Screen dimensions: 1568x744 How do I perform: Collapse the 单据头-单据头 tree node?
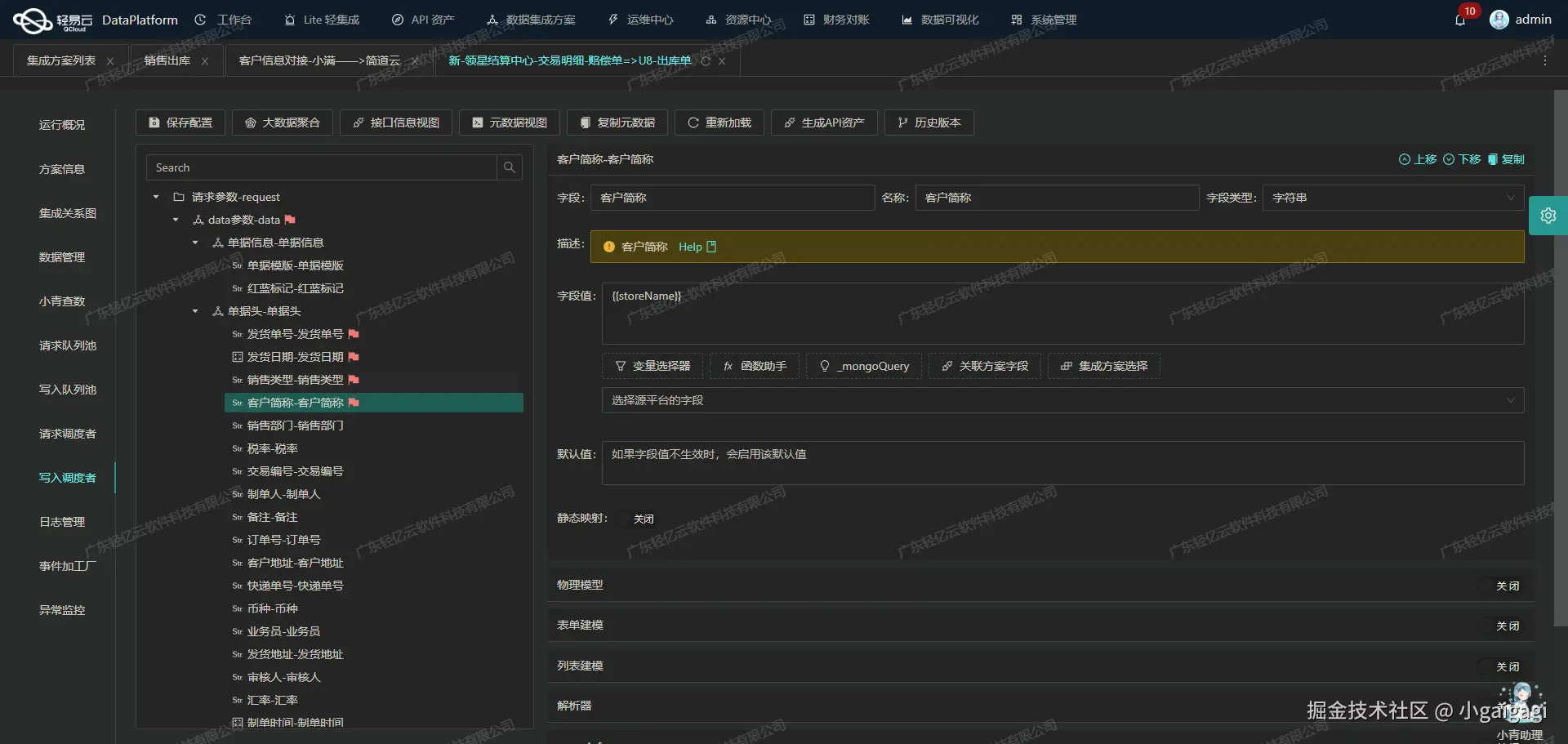coord(194,311)
